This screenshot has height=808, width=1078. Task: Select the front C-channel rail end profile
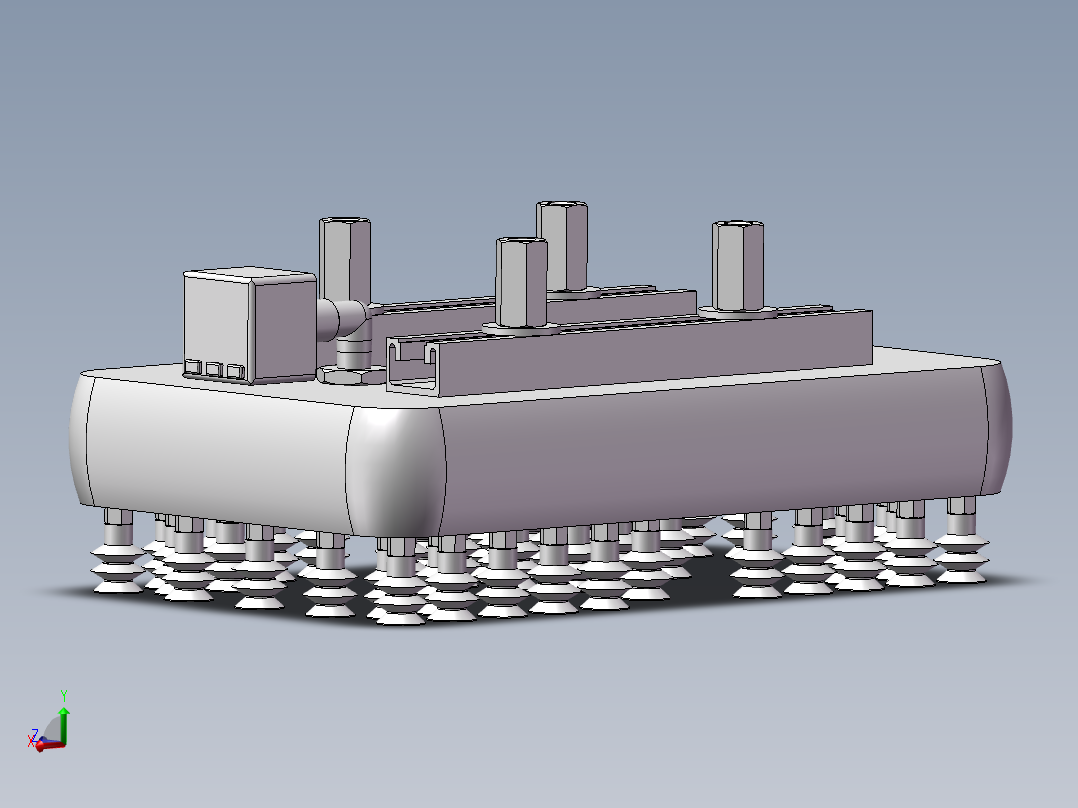click(412, 367)
